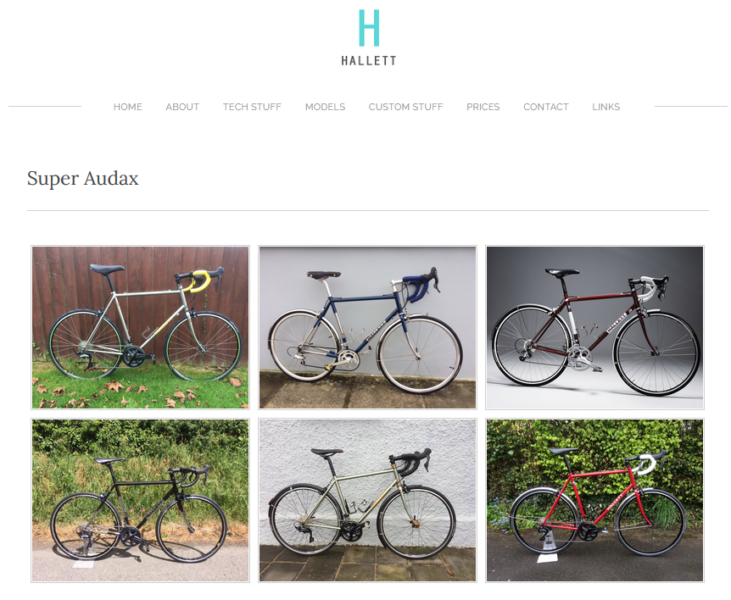
Task: Click the Super Audax page heading
Action: click(83, 179)
